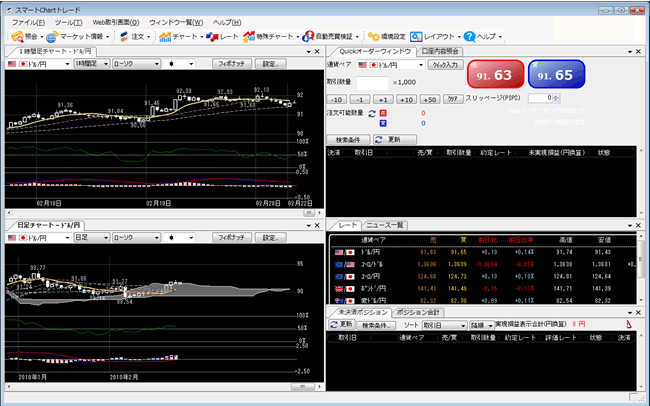Click daily chart horizontal scrollbar thumb
650x406 pixels.
[x=302, y=387]
